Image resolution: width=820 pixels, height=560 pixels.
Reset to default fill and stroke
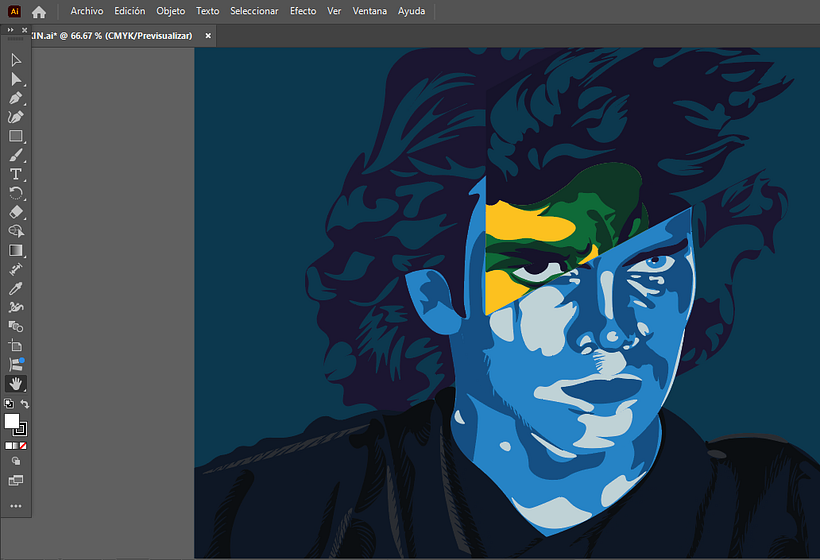[9, 404]
